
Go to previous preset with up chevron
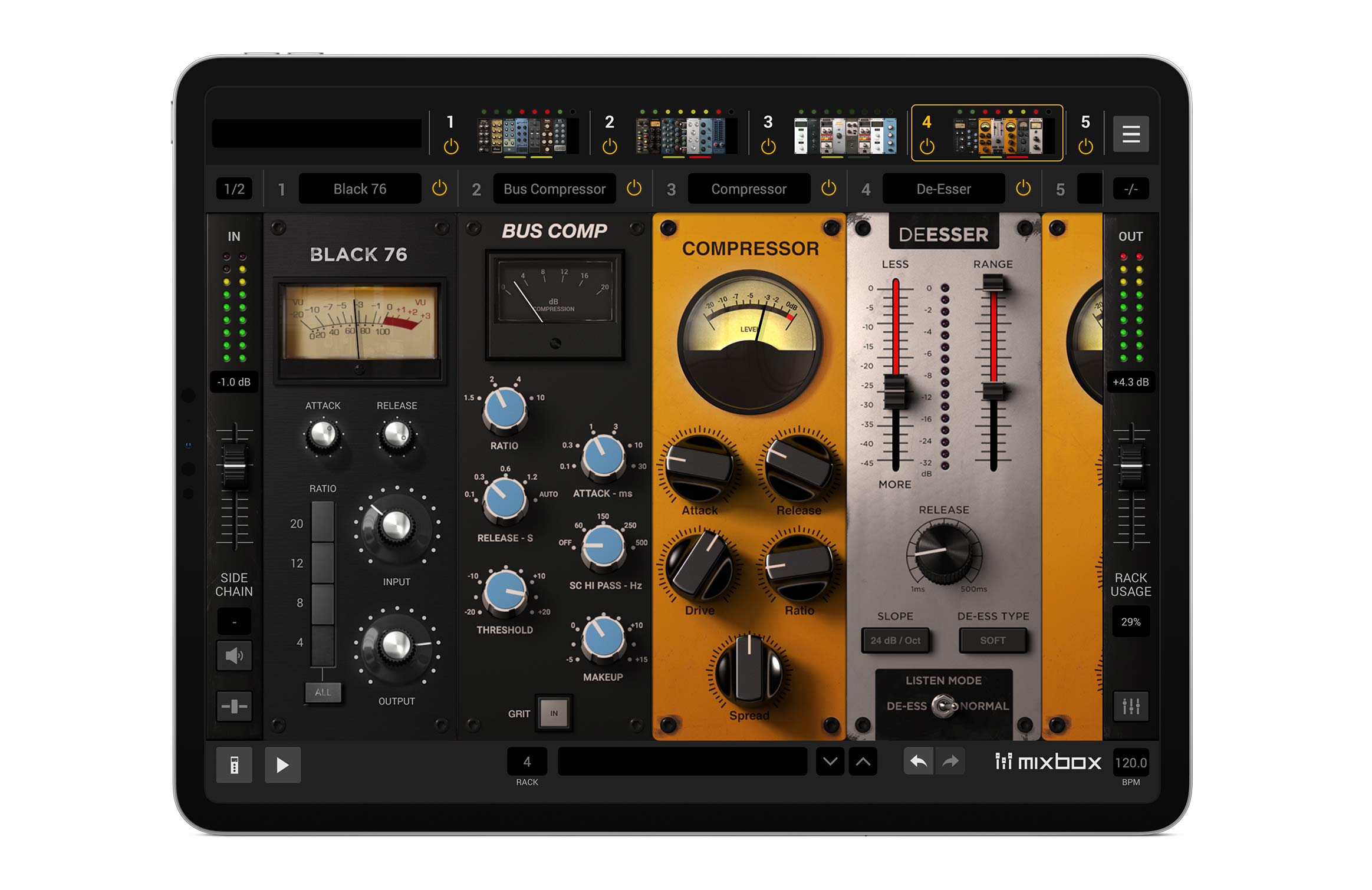coord(863,762)
